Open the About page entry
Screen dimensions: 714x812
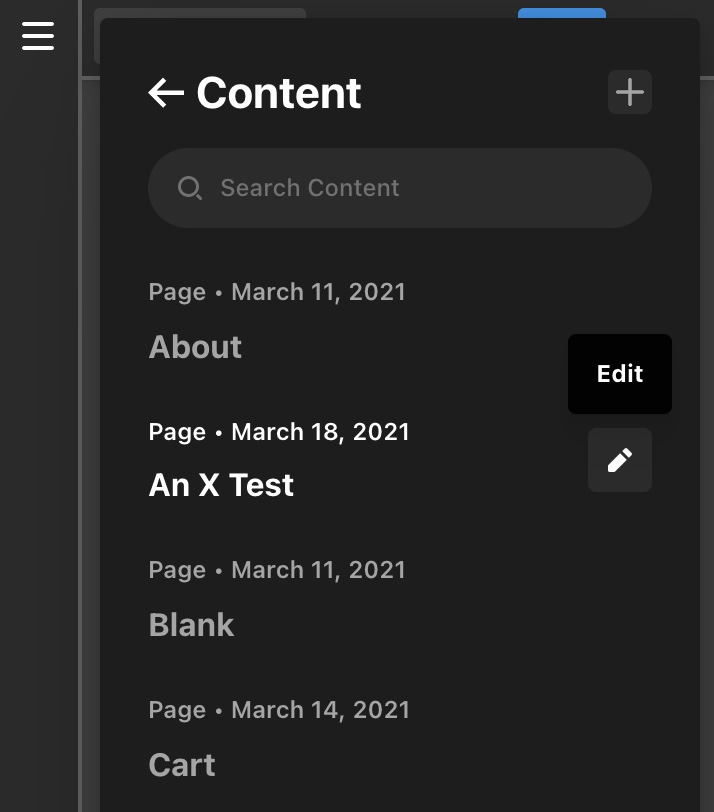coord(195,346)
